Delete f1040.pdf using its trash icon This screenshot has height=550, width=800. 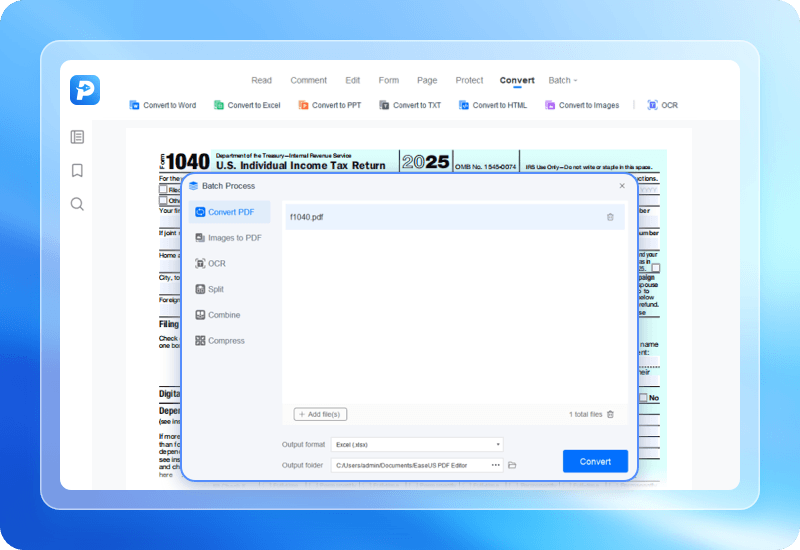[x=610, y=217]
